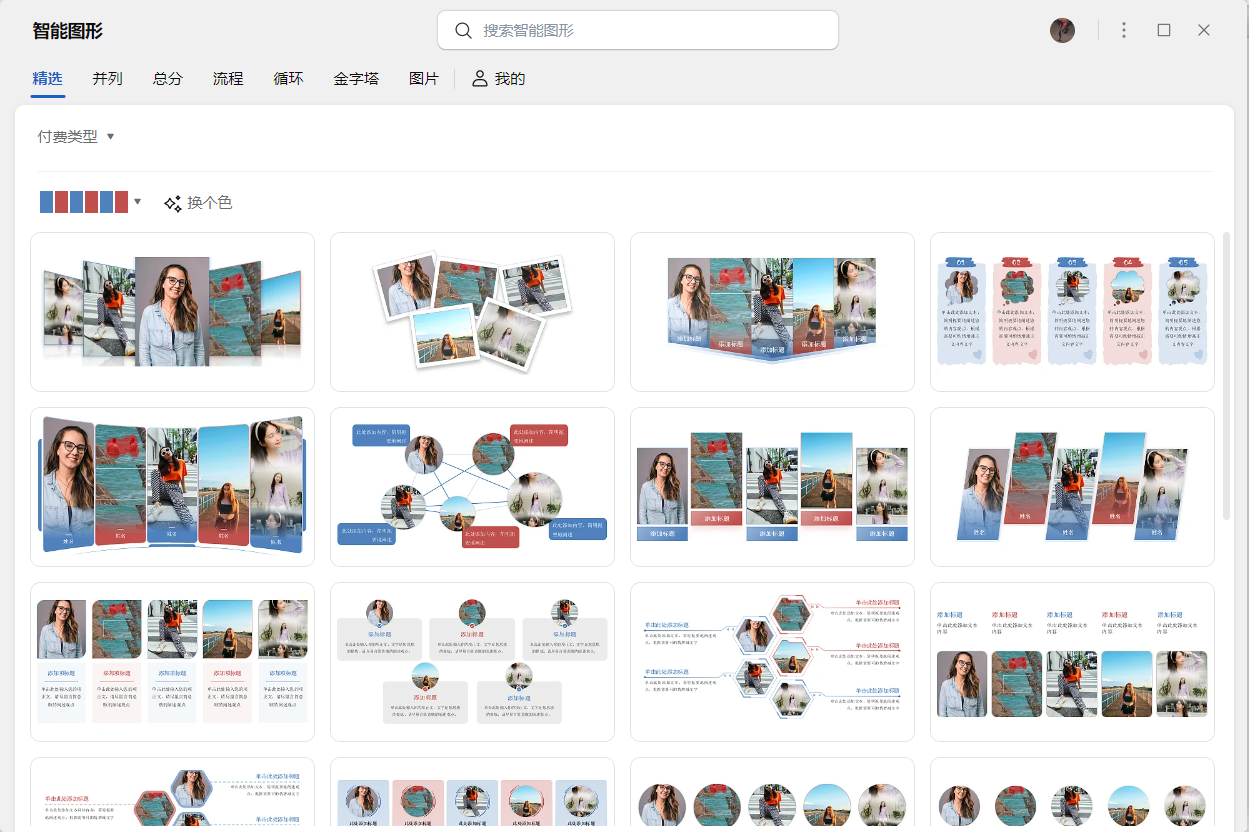Switch to the 流程 tab
Viewport: 1249px width, 832px height.
coord(227,78)
